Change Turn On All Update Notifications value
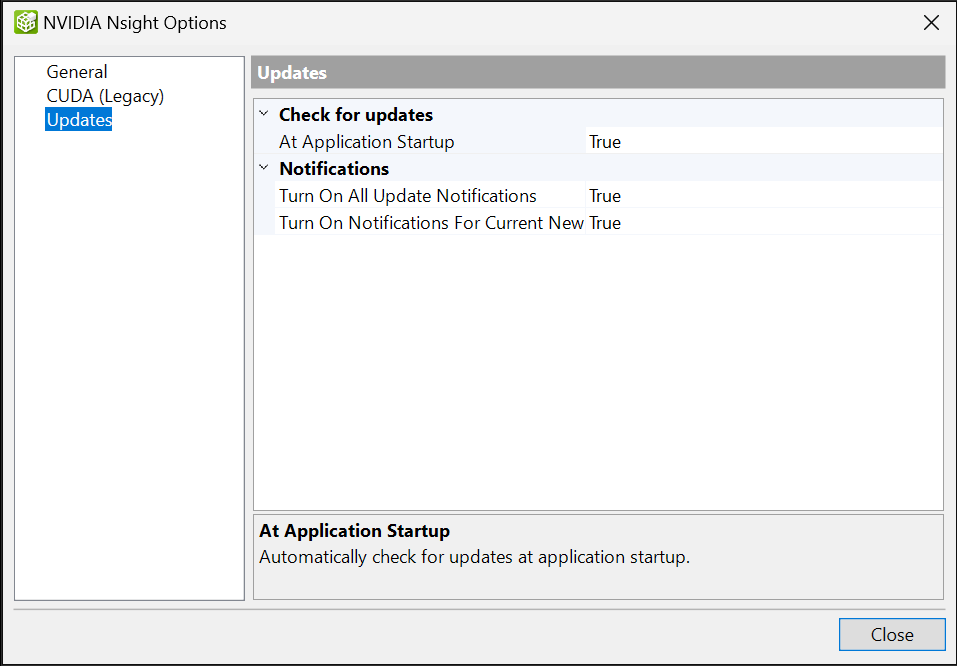The width and height of the screenshot is (957, 666). pyautogui.click(x=764, y=195)
